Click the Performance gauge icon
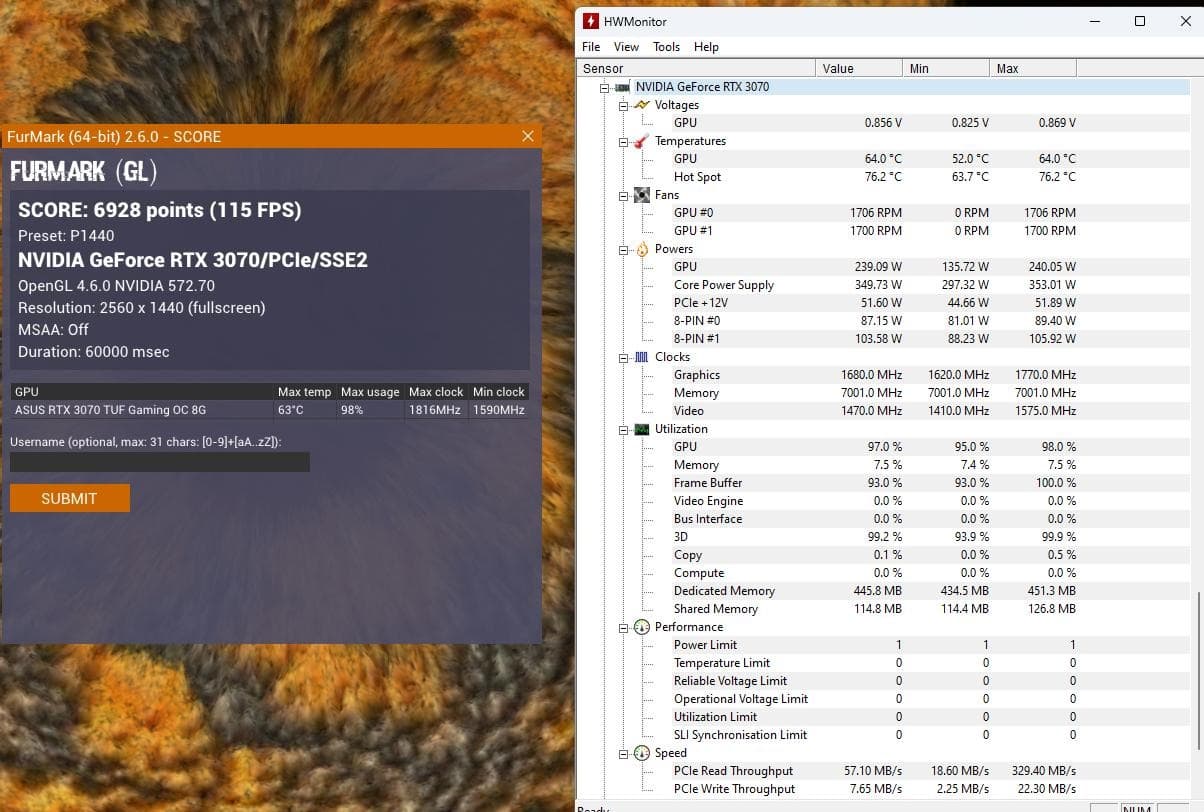This screenshot has width=1204, height=812. (642, 627)
